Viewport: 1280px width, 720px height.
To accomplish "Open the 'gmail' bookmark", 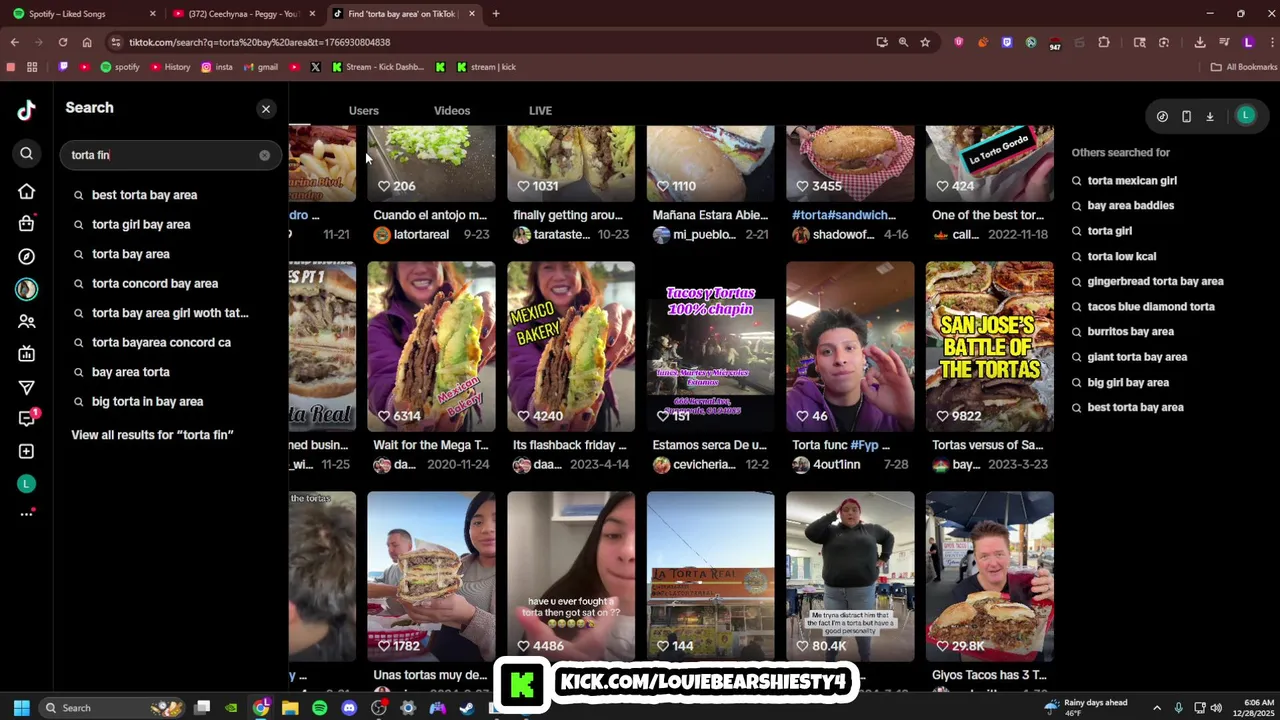I will [261, 67].
